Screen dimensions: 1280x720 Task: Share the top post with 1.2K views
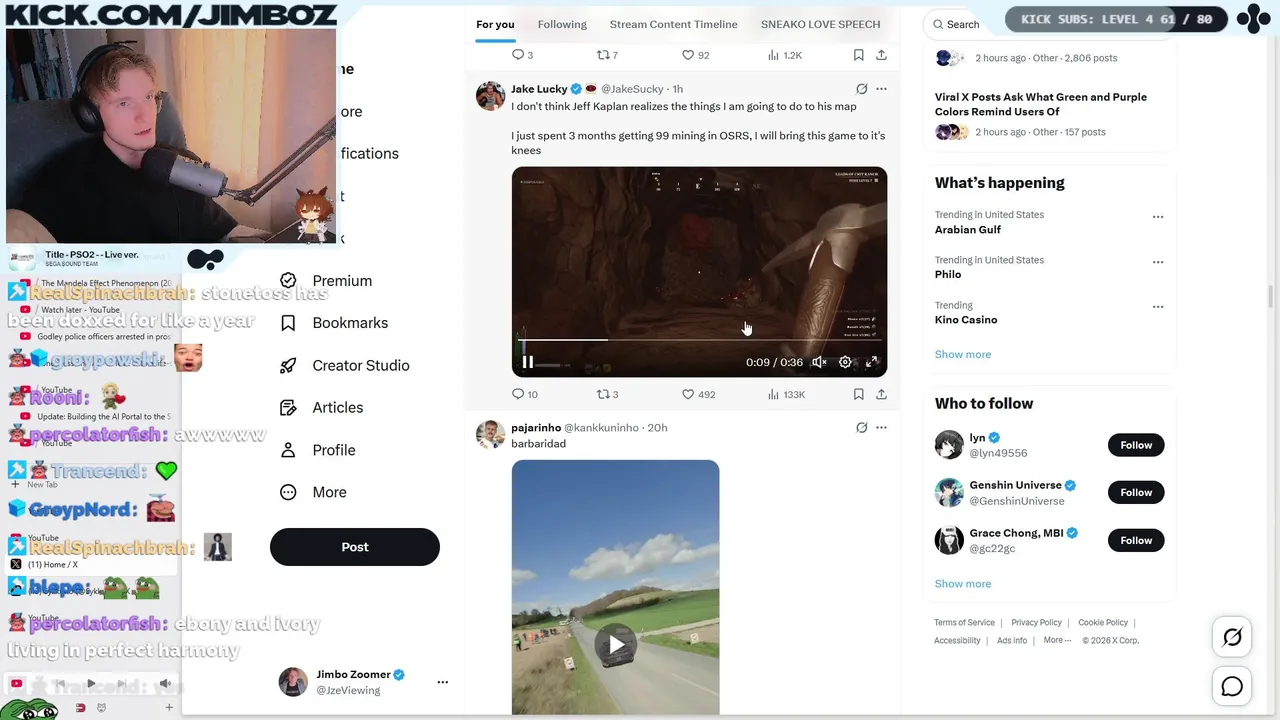pyautogui.click(x=881, y=55)
